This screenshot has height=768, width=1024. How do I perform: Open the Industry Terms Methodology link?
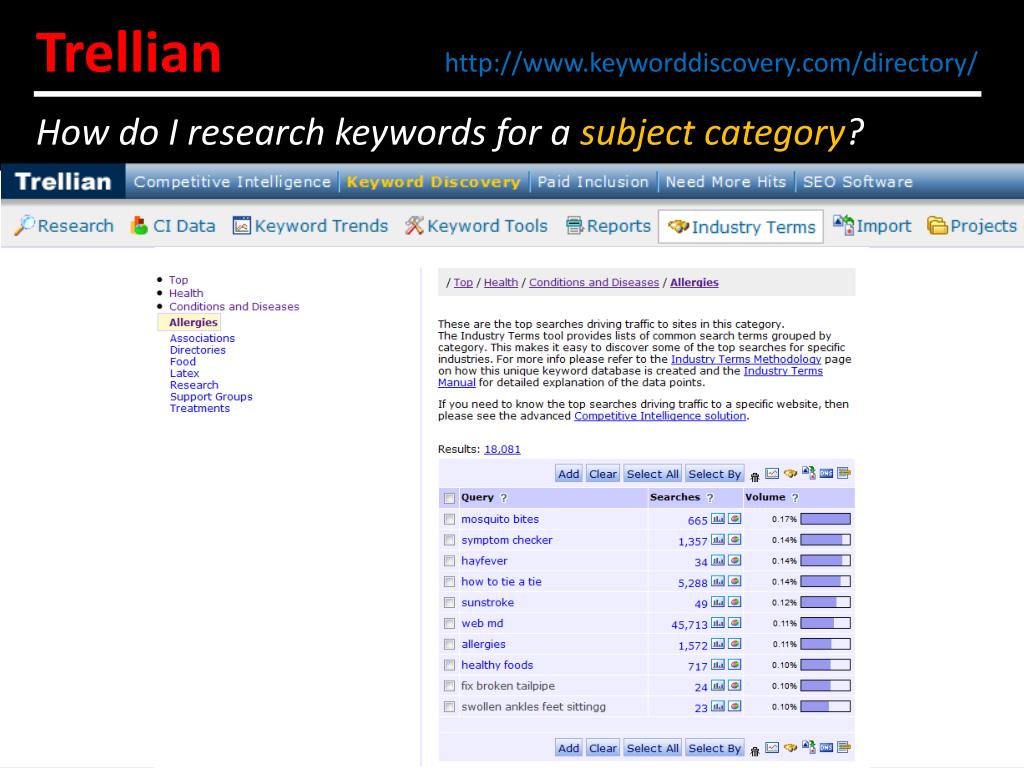[x=746, y=359]
